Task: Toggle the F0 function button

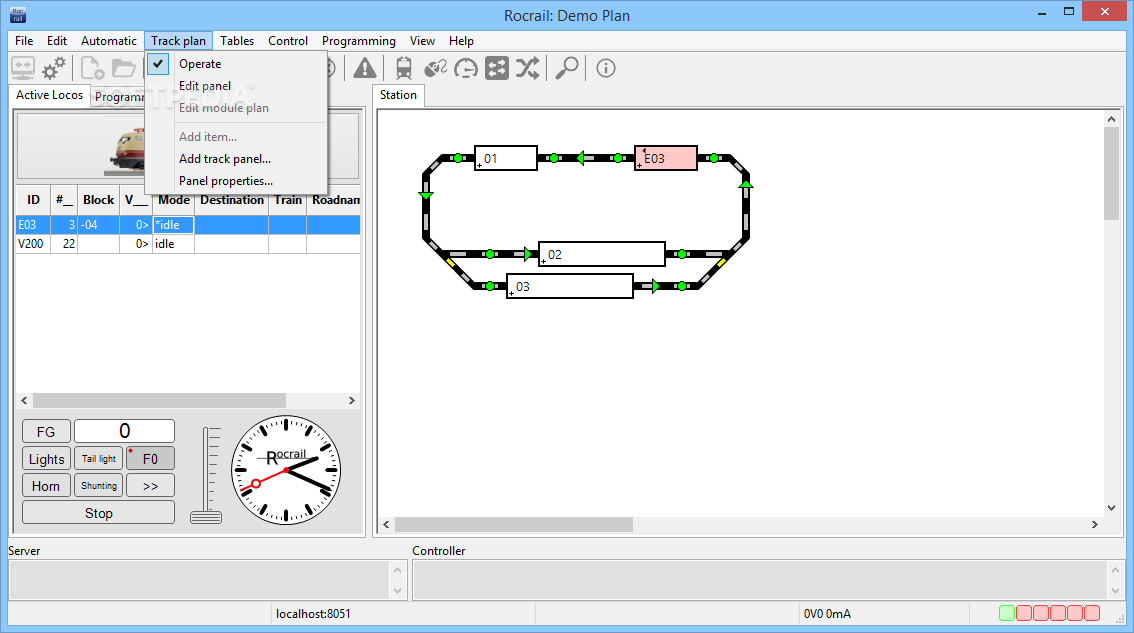Action: pos(150,459)
